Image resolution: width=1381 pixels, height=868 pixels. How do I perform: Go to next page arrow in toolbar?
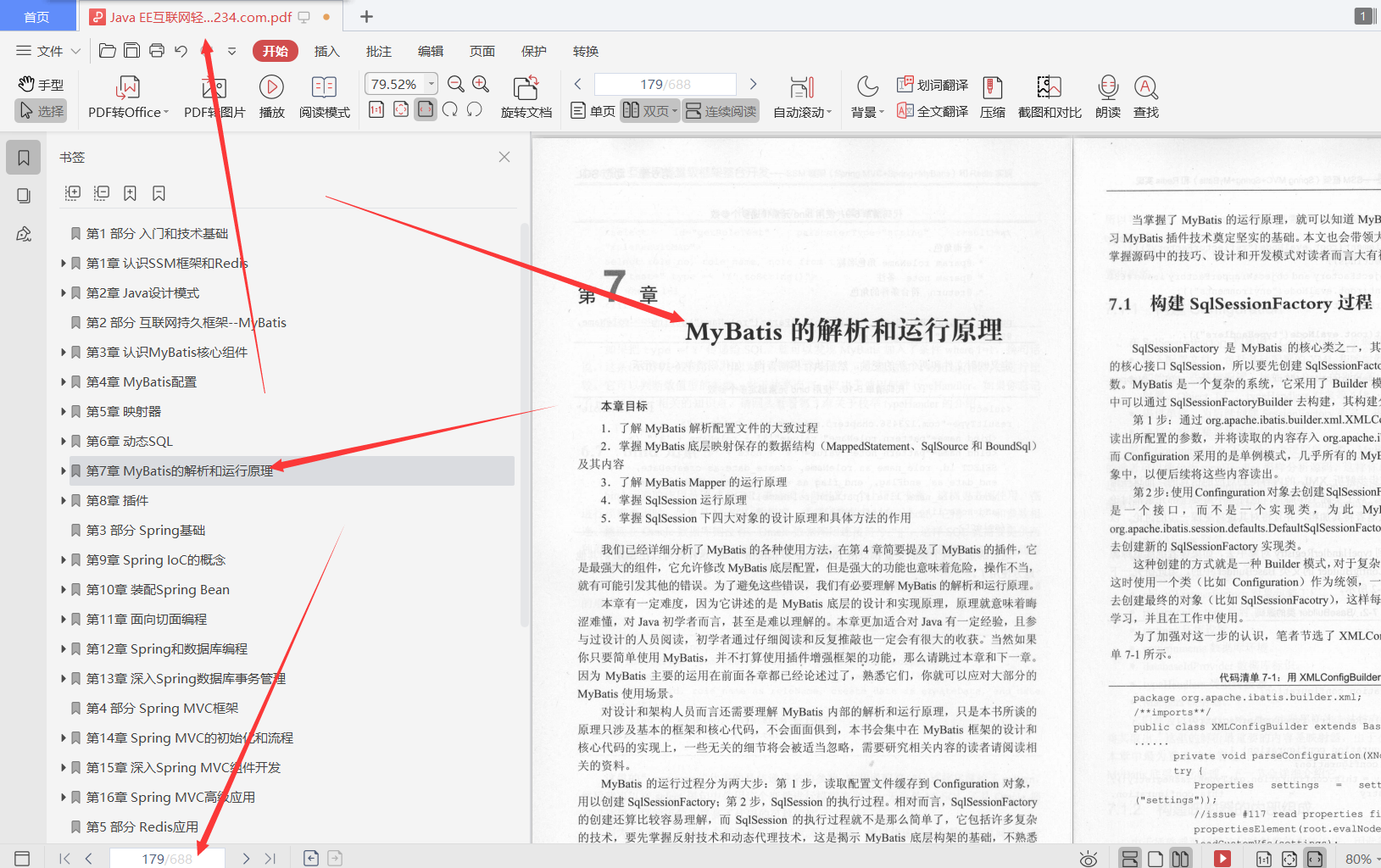click(x=753, y=84)
